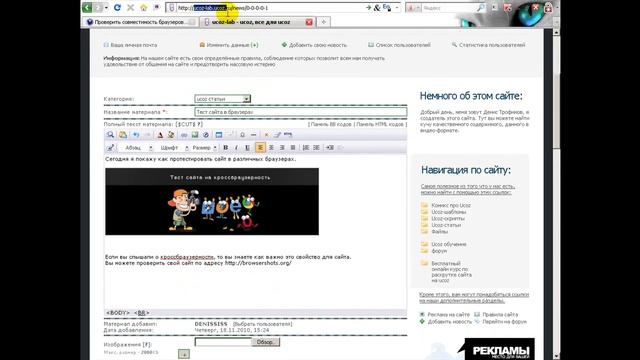Viewport: 640px width, 360px height.
Task: Open Список пользователей
Action: (x=403, y=45)
